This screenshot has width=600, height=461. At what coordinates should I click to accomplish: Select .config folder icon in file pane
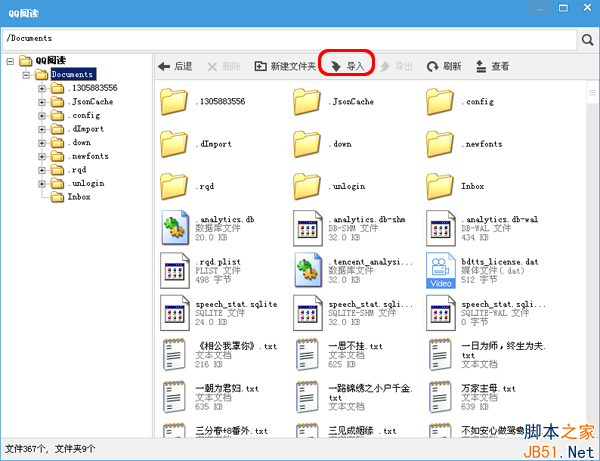click(x=440, y=101)
